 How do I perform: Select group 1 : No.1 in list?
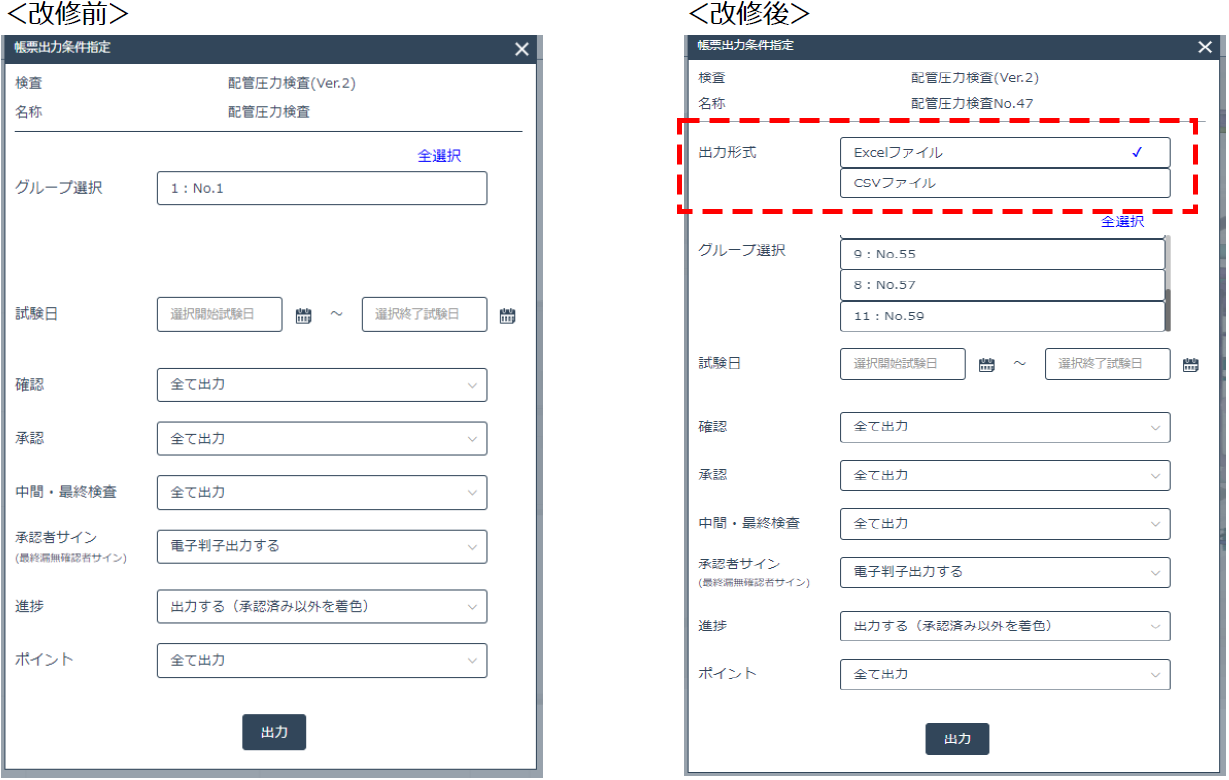point(321,188)
